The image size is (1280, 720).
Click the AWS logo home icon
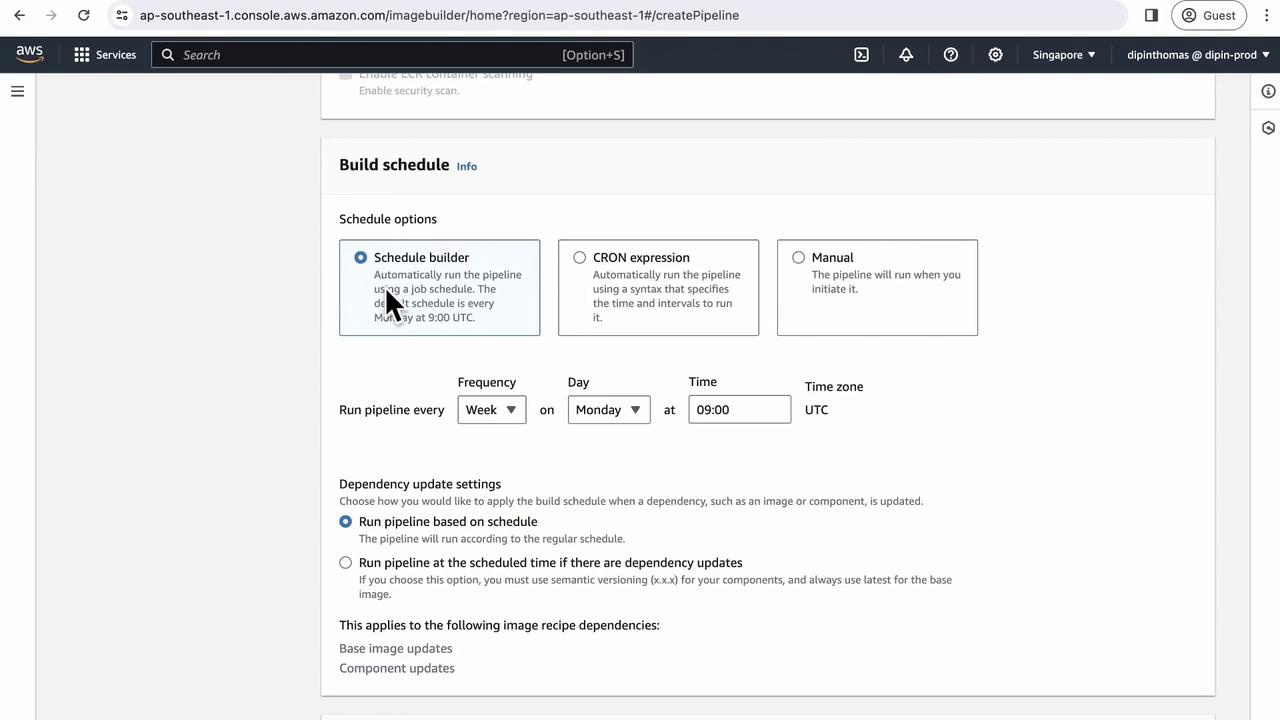(x=30, y=55)
